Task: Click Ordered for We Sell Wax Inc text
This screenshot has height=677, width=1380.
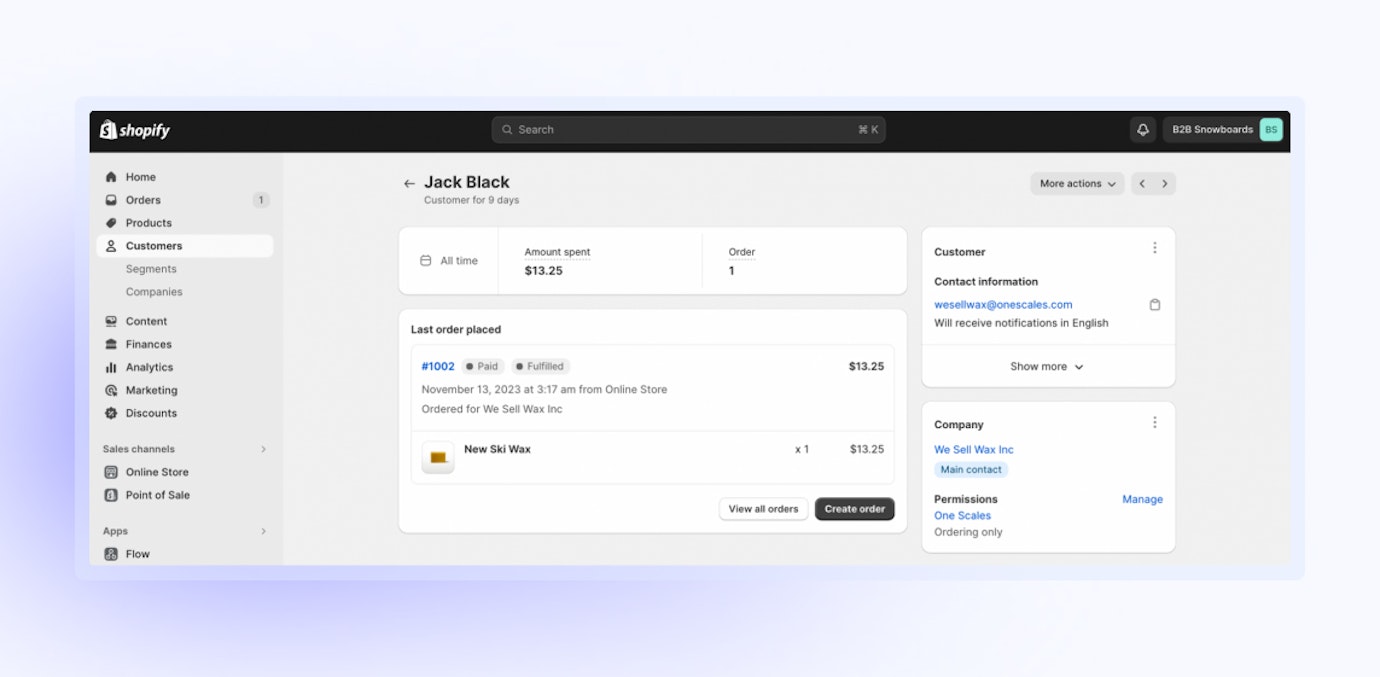Action: coord(492,409)
